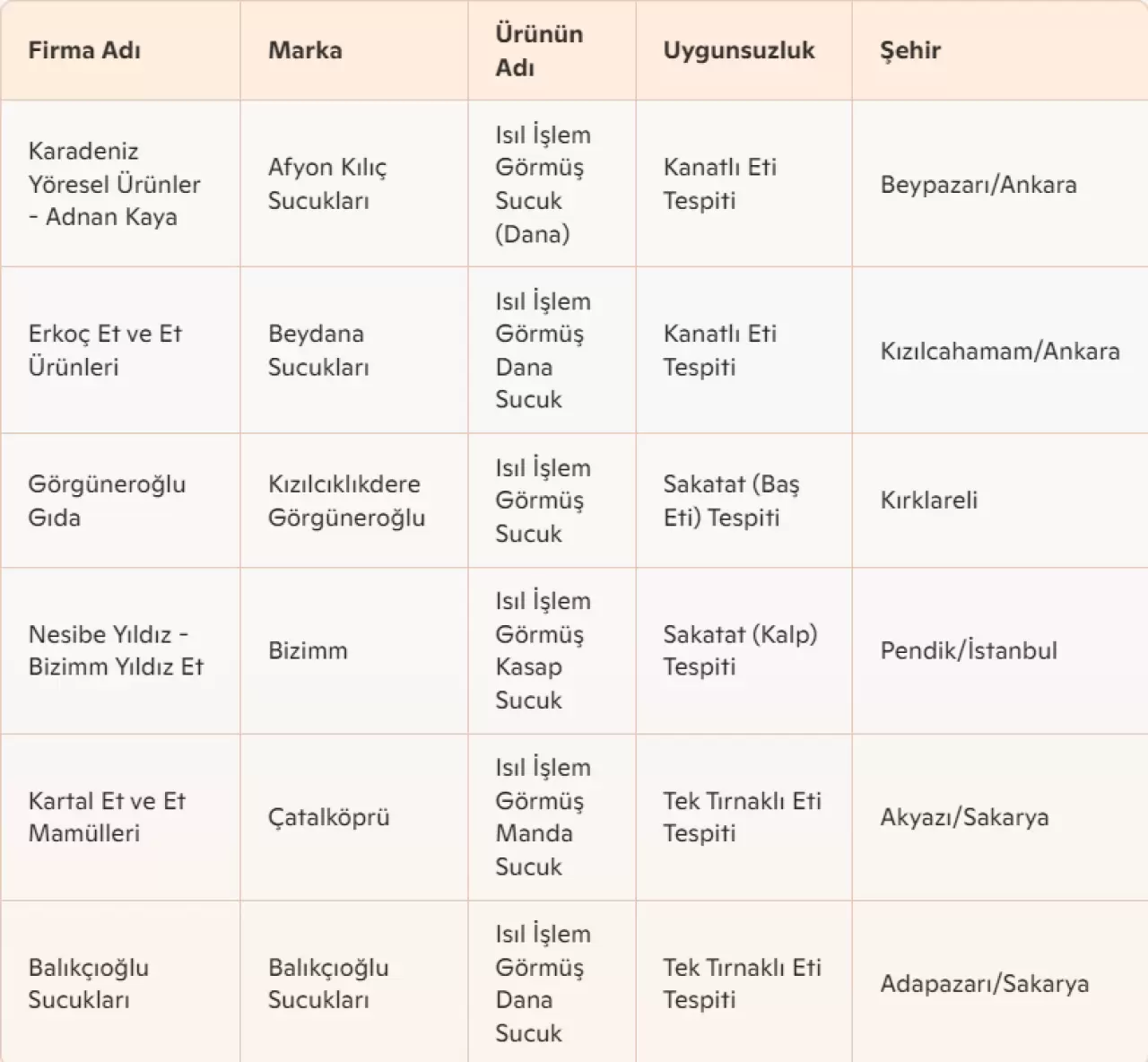Viewport: 1148px width, 1062px height.
Task: Select the 'Beydana Sucukları' brand cell
Action: click(318, 350)
